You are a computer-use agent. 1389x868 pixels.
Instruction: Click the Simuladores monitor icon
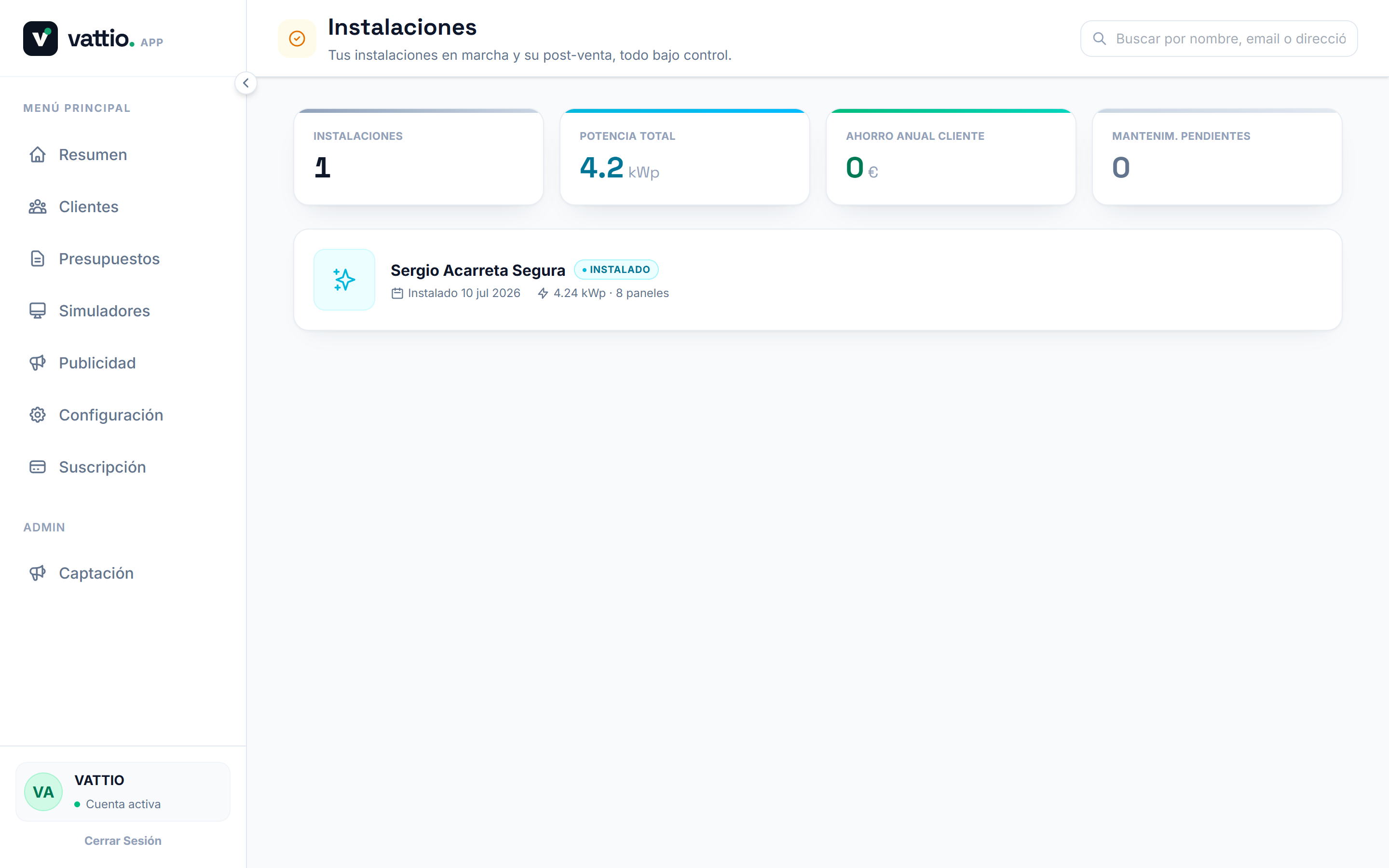point(37,311)
